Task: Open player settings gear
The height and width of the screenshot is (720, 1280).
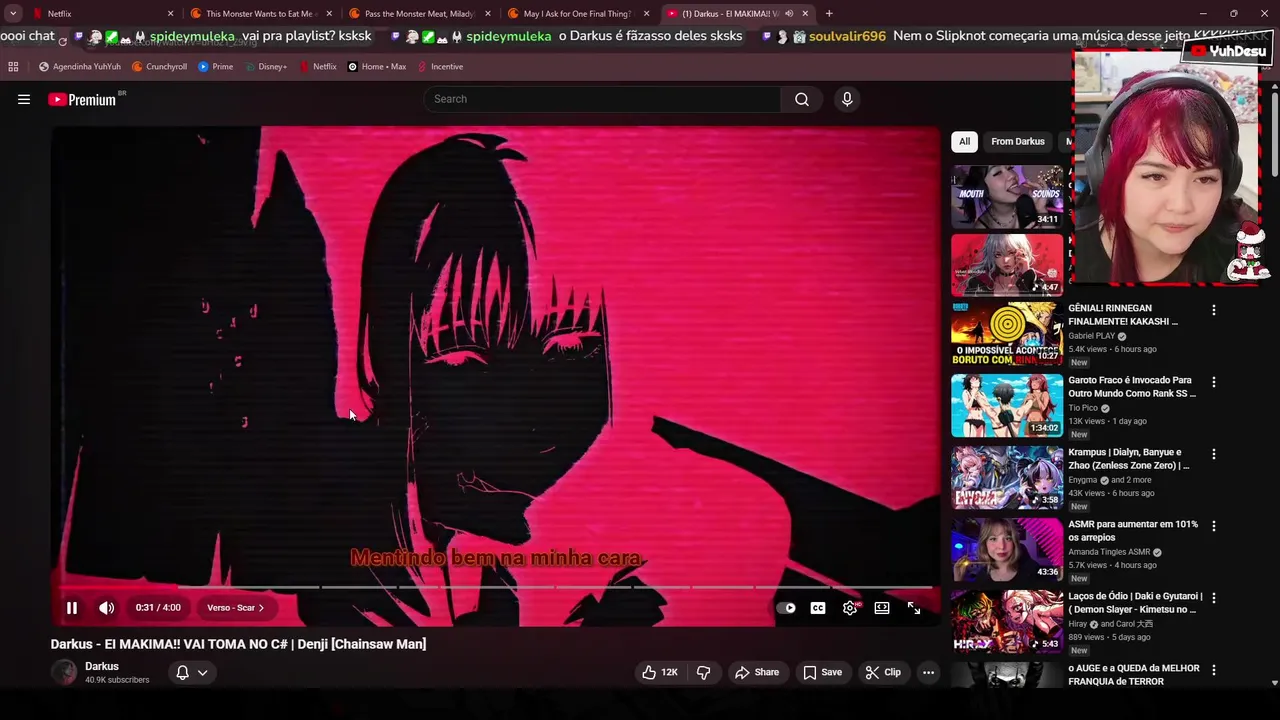Action: tap(850, 608)
